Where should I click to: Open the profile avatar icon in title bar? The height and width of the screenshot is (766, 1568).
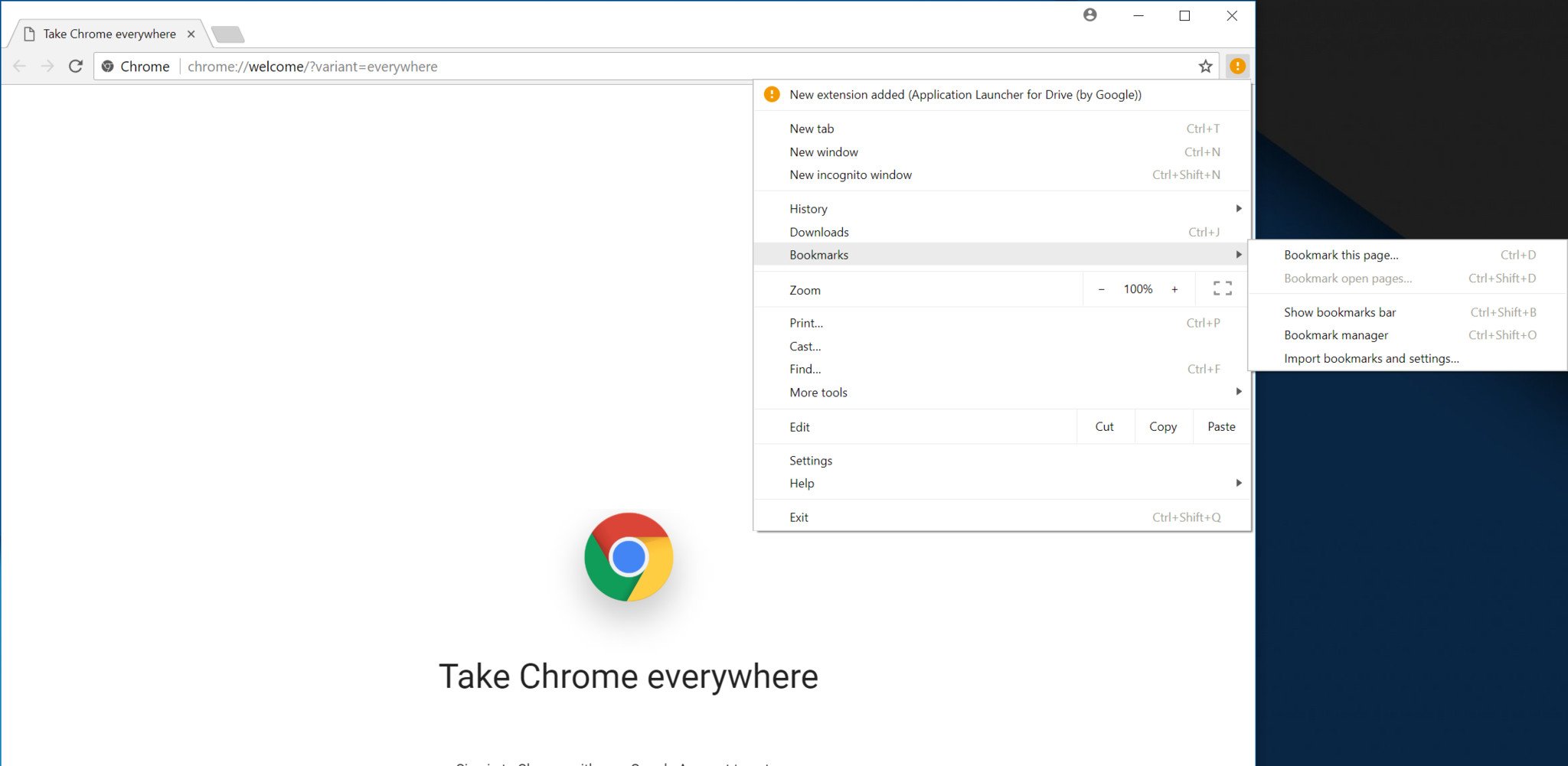[1090, 15]
